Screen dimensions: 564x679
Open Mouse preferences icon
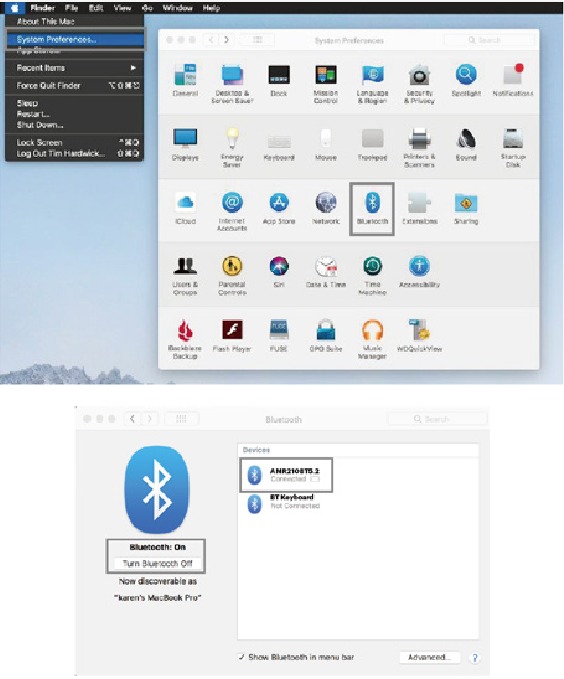(326, 145)
